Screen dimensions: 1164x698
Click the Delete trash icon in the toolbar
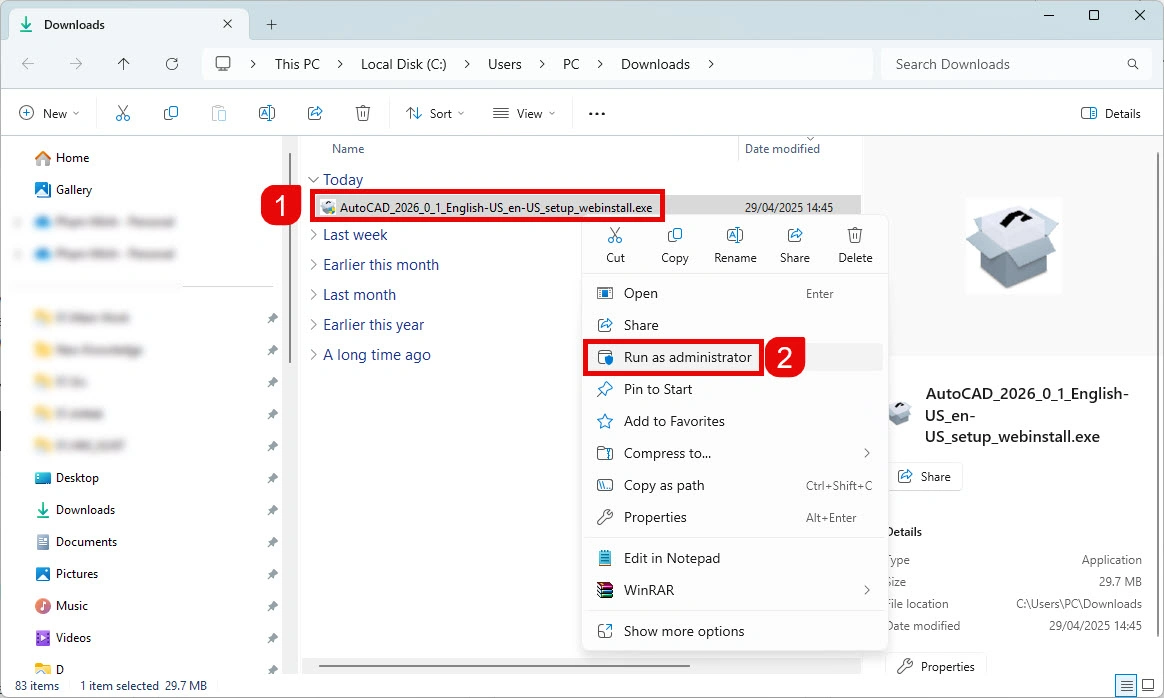pyautogui.click(x=363, y=114)
